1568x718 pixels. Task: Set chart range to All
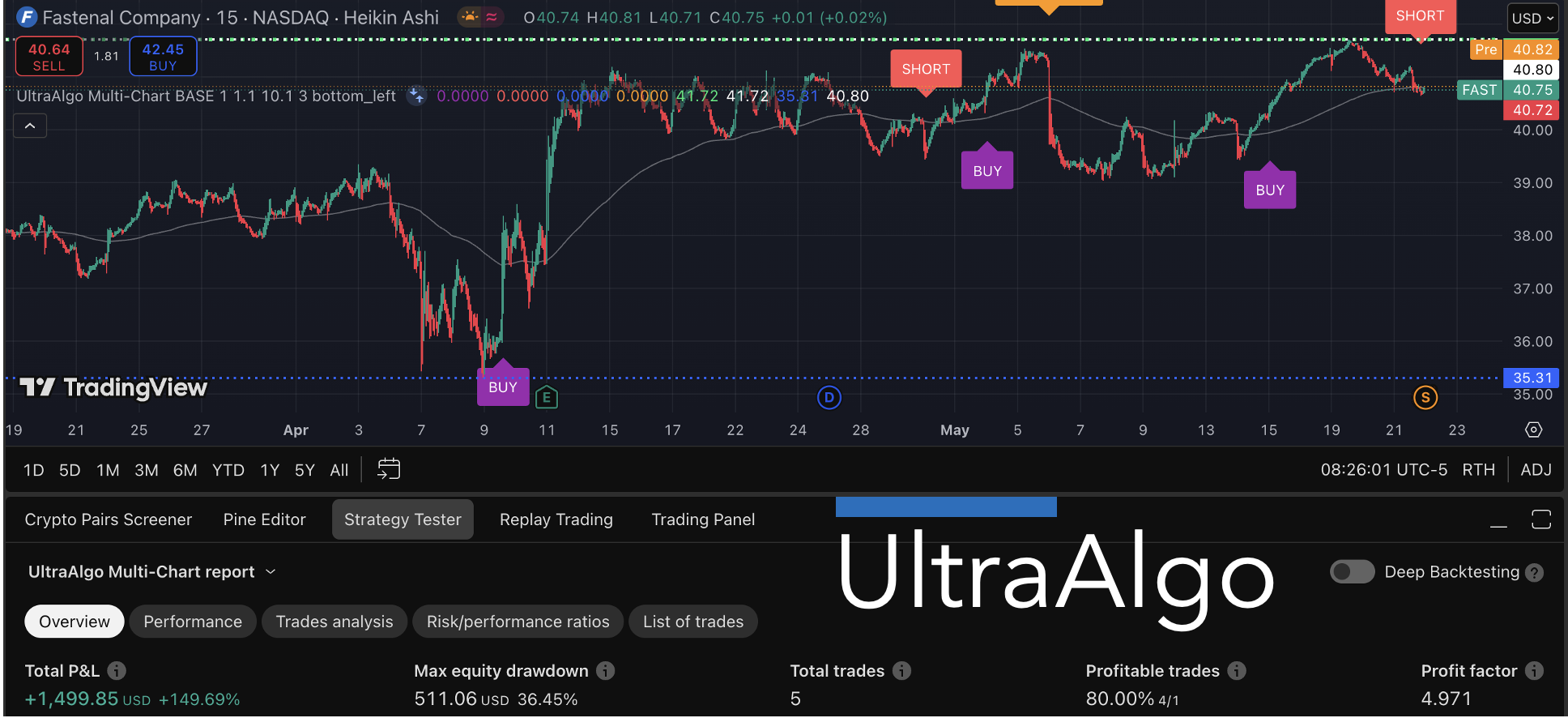click(x=339, y=470)
